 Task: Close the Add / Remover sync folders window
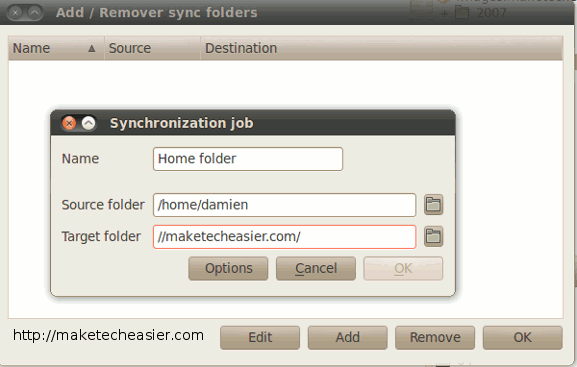[x=15, y=13]
